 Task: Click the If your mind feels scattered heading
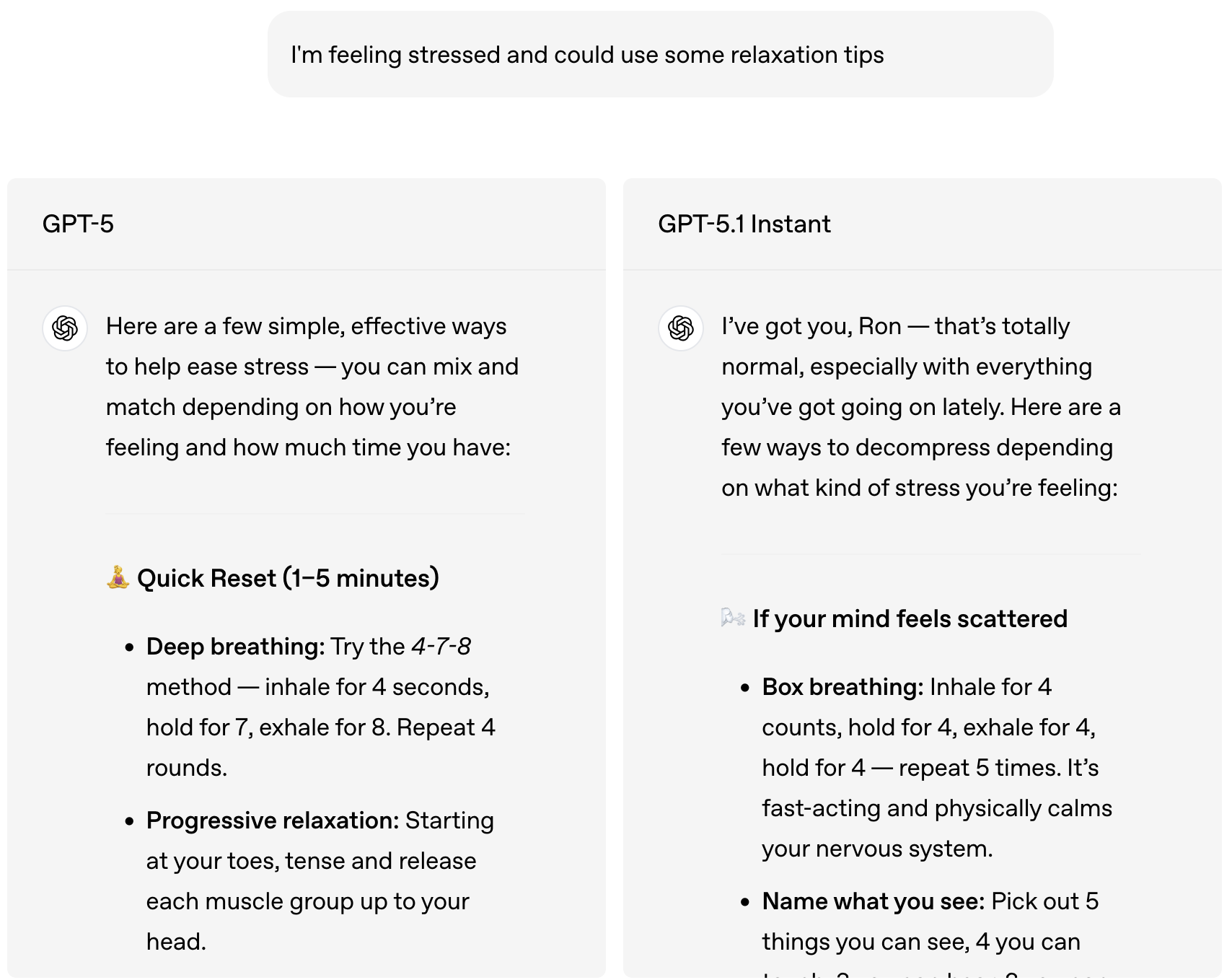(x=909, y=618)
